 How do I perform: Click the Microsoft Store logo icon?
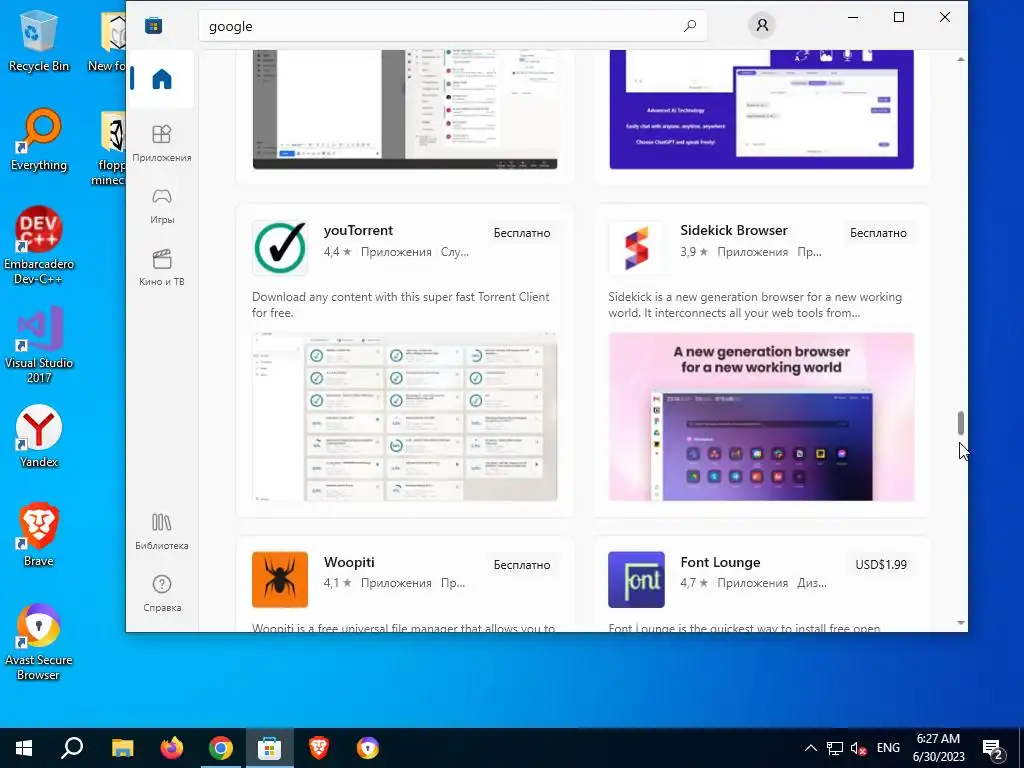coord(153,25)
